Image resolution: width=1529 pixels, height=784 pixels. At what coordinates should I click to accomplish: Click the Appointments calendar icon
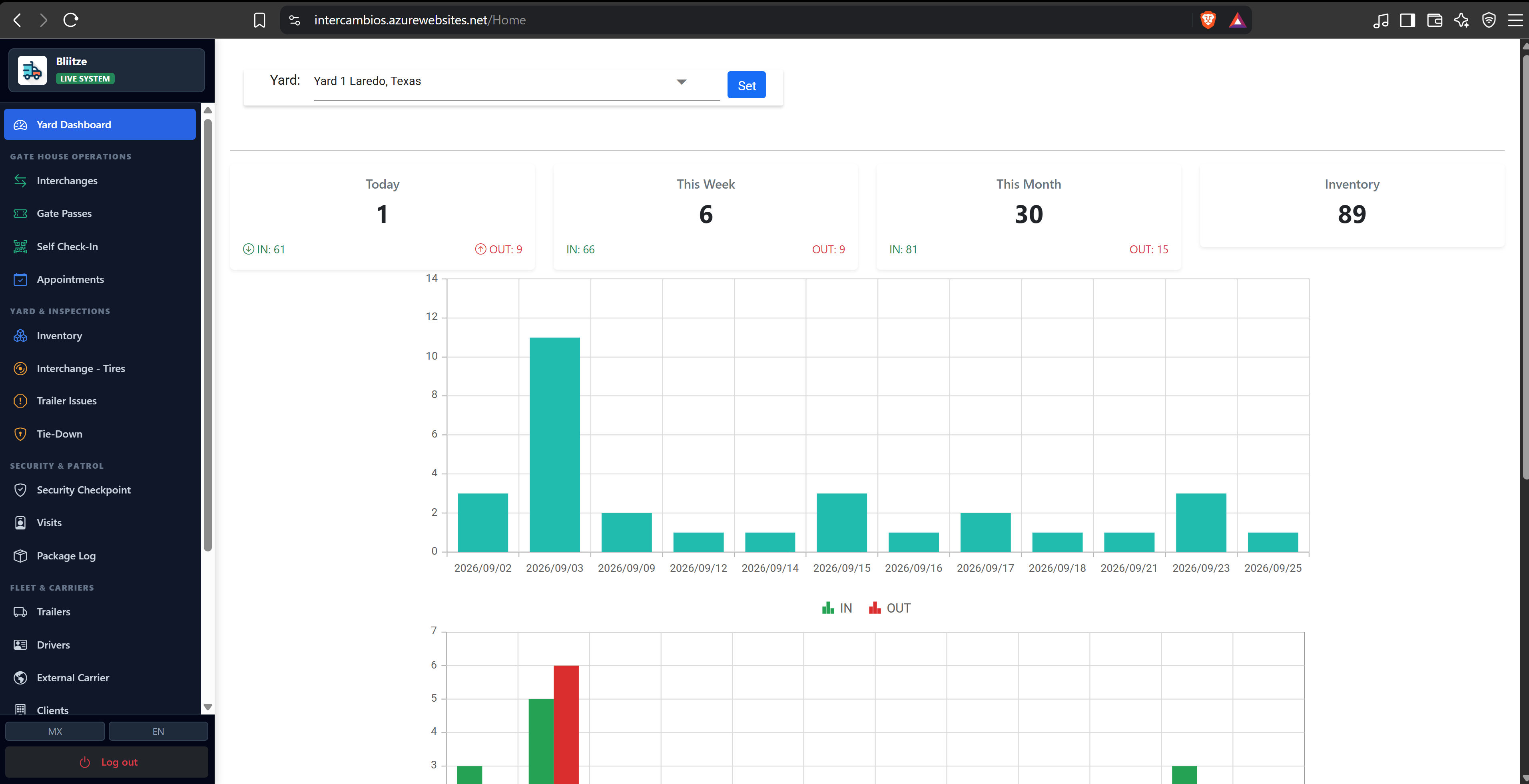click(20, 280)
